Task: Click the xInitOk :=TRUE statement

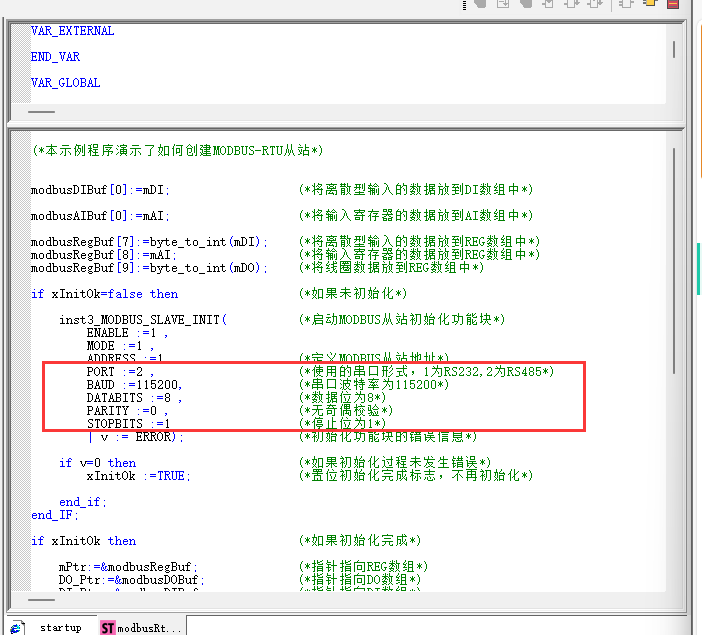Action: coord(139,476)
